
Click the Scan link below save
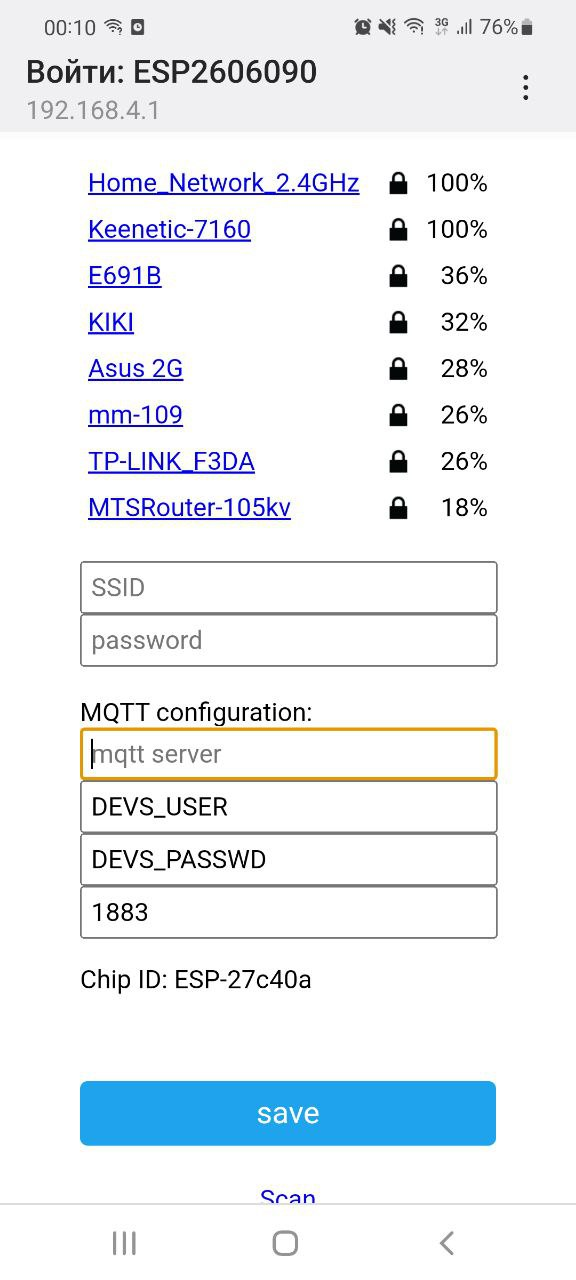pyautogui.click(x=288, y=1197)
